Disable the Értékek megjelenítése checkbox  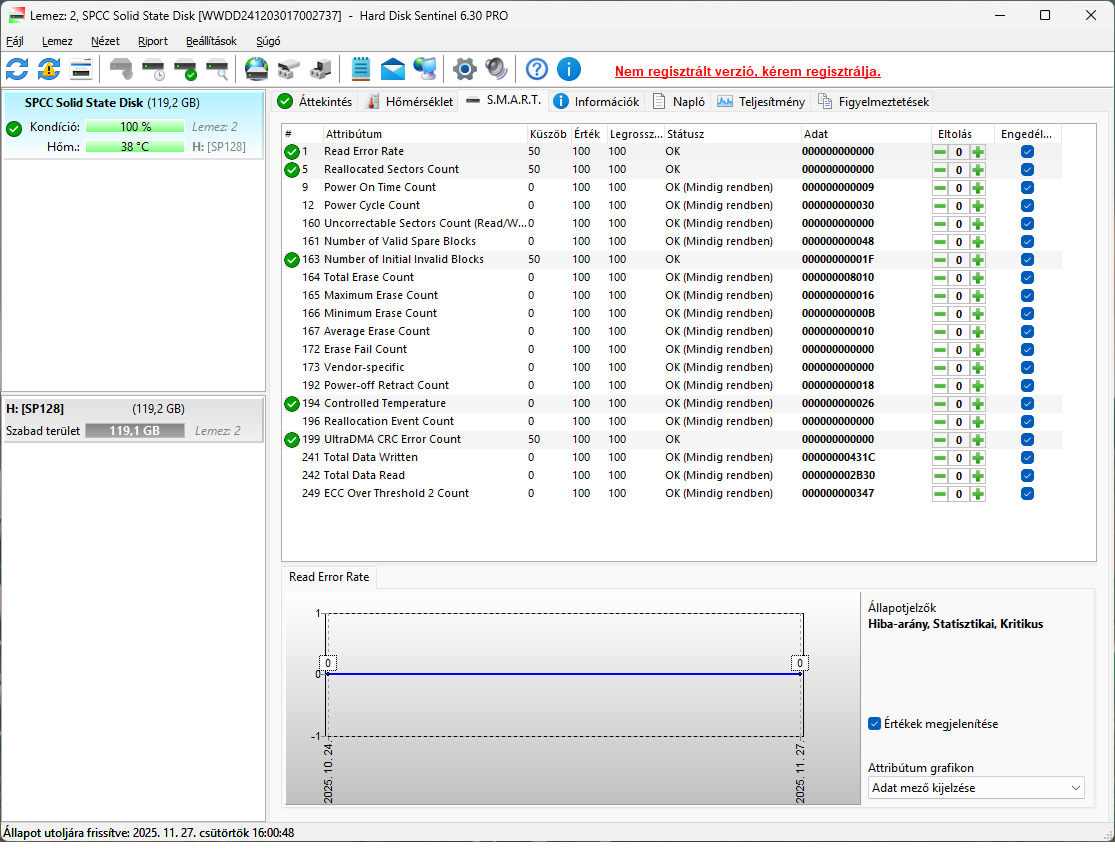coord(875,724)
